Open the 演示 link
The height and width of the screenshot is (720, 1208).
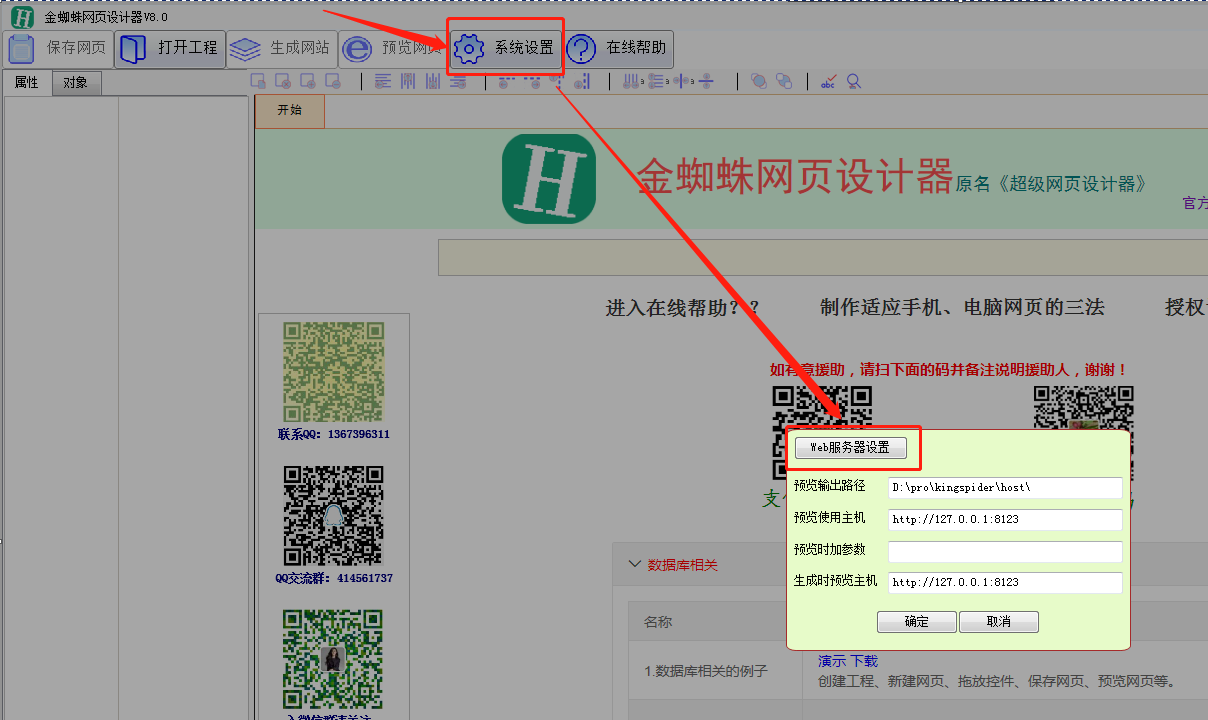coord(832,661)
